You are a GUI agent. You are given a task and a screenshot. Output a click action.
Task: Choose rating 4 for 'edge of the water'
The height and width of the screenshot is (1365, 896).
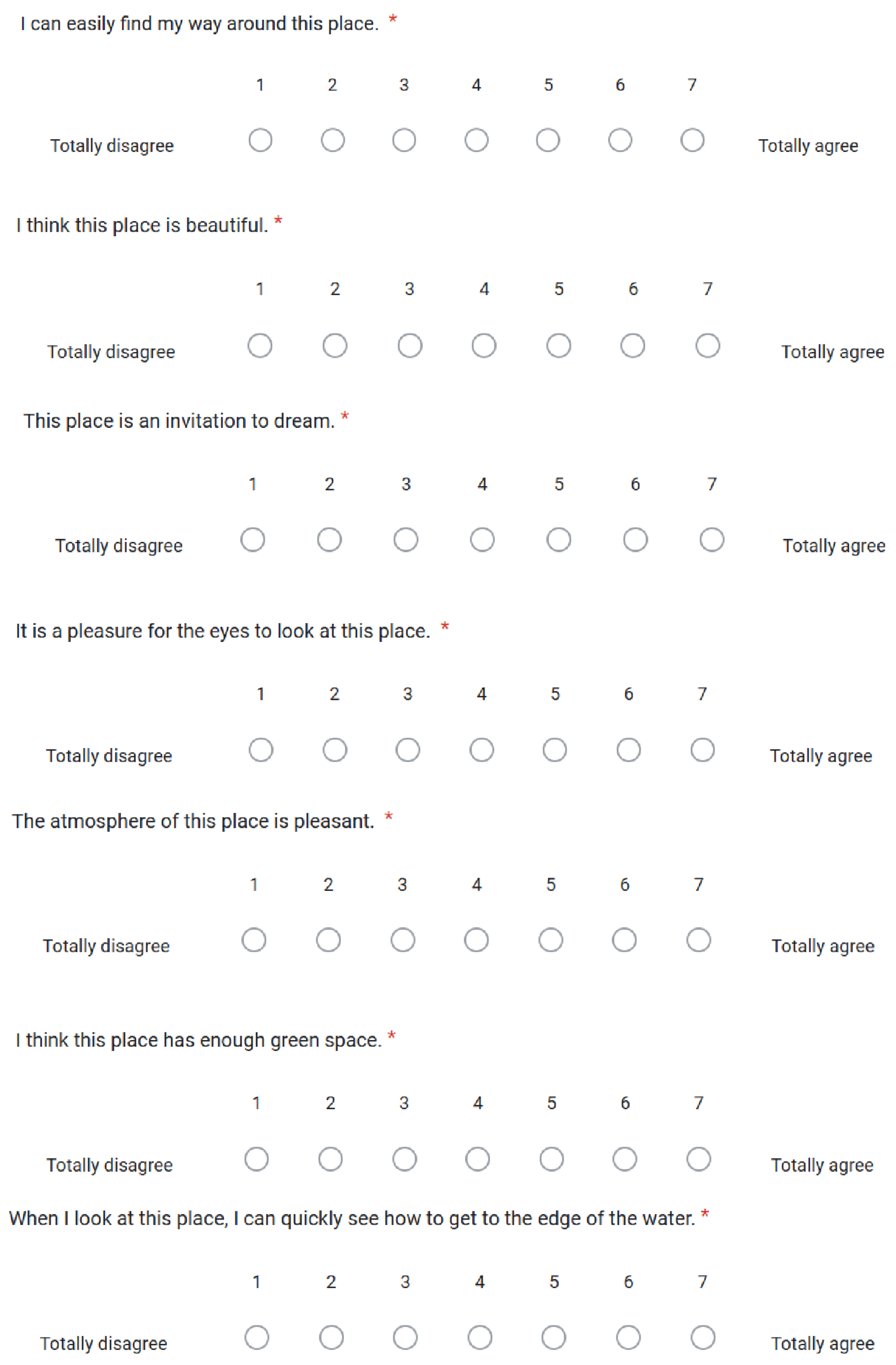pyautogui.click(x=480, y=1338)
